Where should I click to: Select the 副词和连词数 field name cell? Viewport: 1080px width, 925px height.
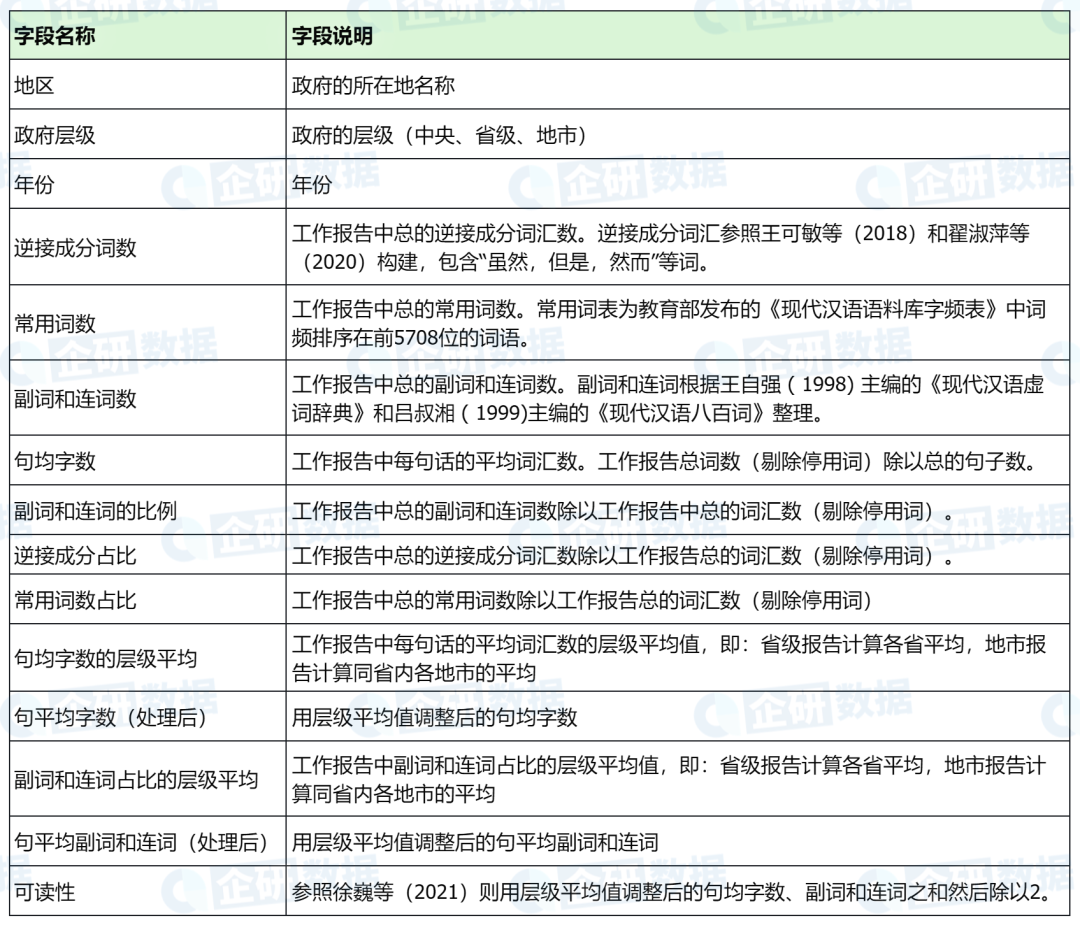click(x=148, y=397)
